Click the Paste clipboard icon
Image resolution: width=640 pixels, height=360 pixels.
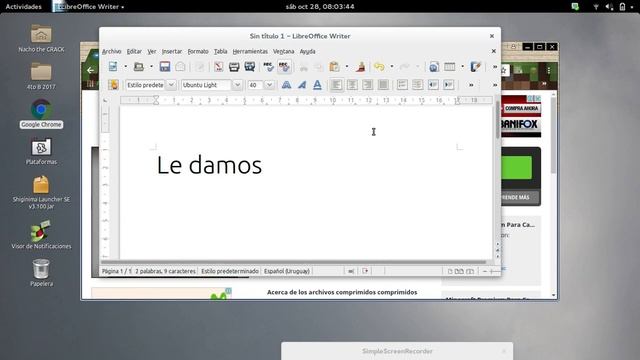[x=334, y=67]
